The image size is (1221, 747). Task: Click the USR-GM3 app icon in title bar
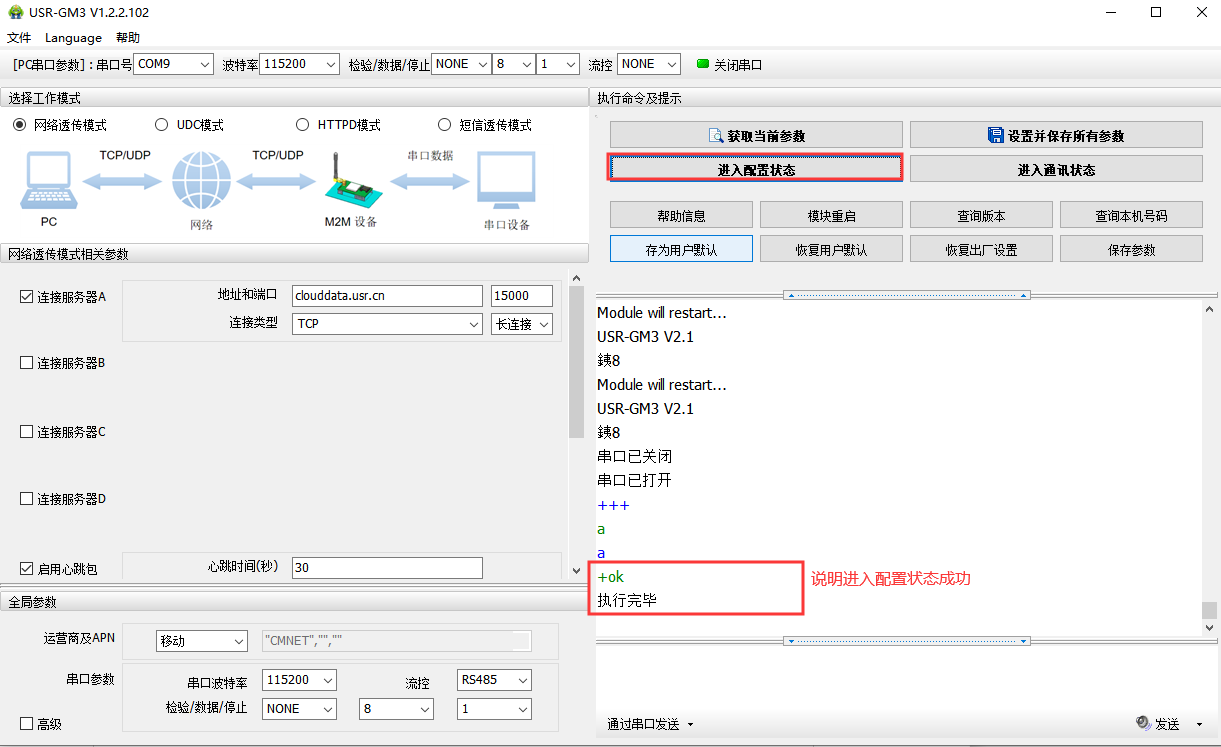tap(15, 13)
